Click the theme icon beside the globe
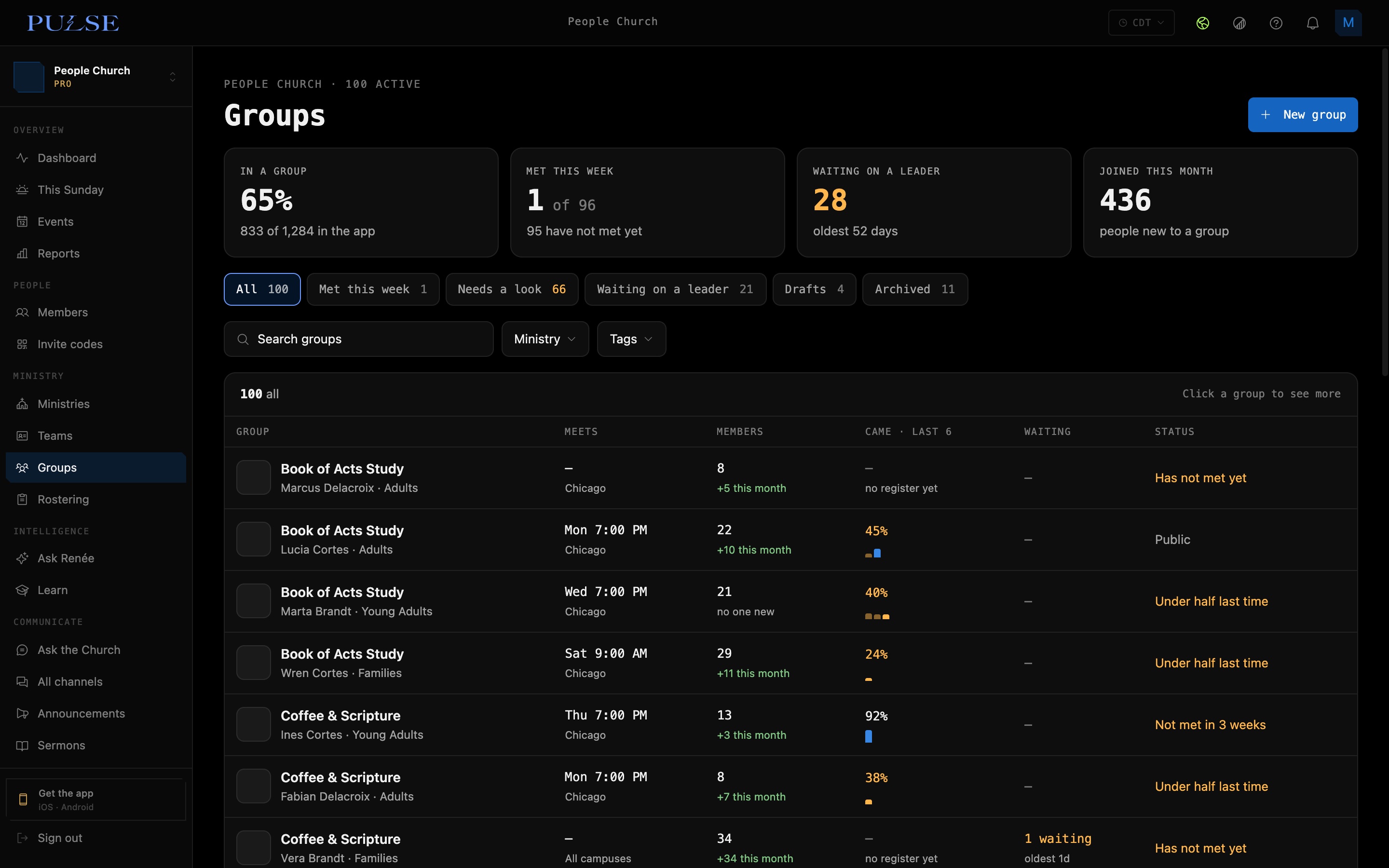 tap(1239, 23)
